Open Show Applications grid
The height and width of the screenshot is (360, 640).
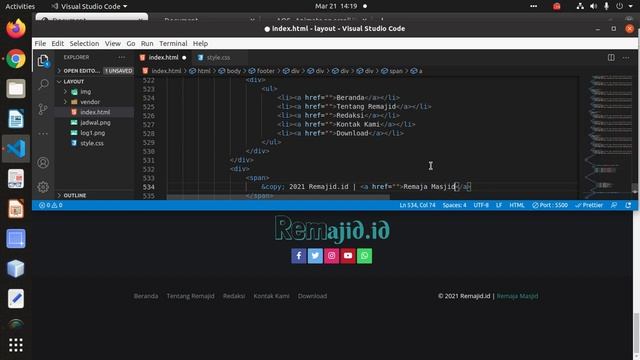[x=16, y=345]
